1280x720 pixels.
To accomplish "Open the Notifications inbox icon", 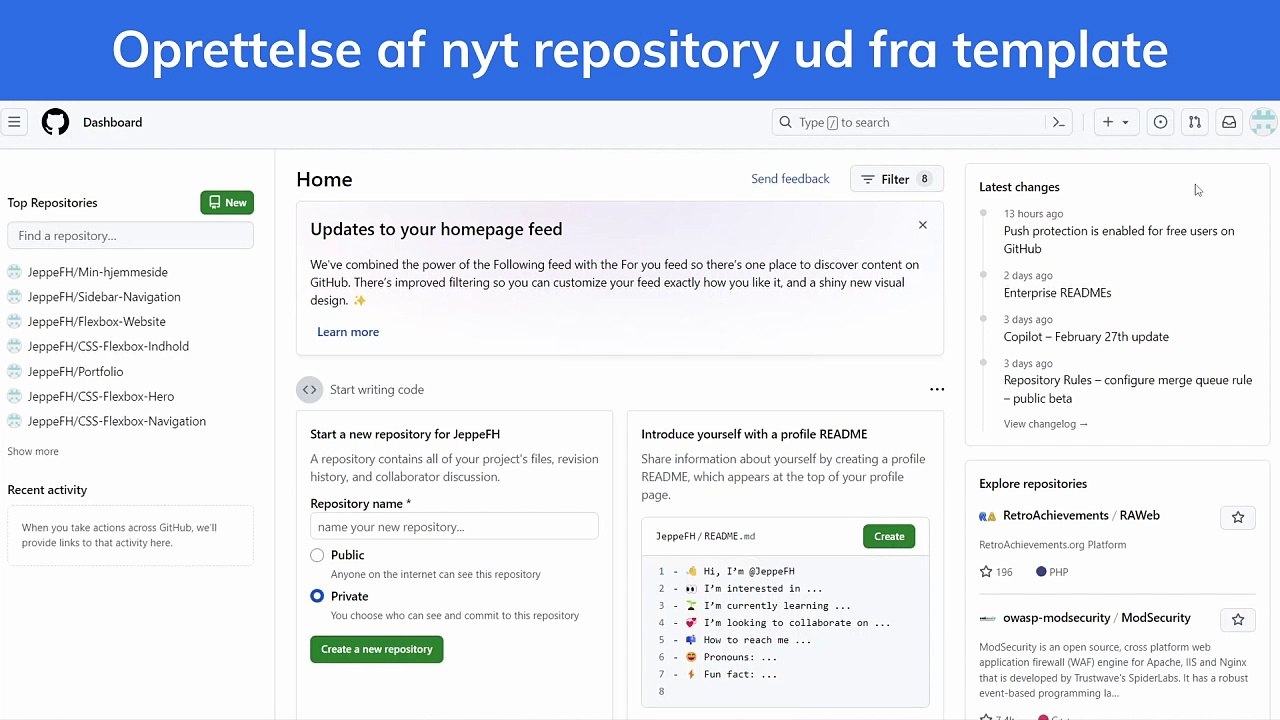I will coord(1229,122).
